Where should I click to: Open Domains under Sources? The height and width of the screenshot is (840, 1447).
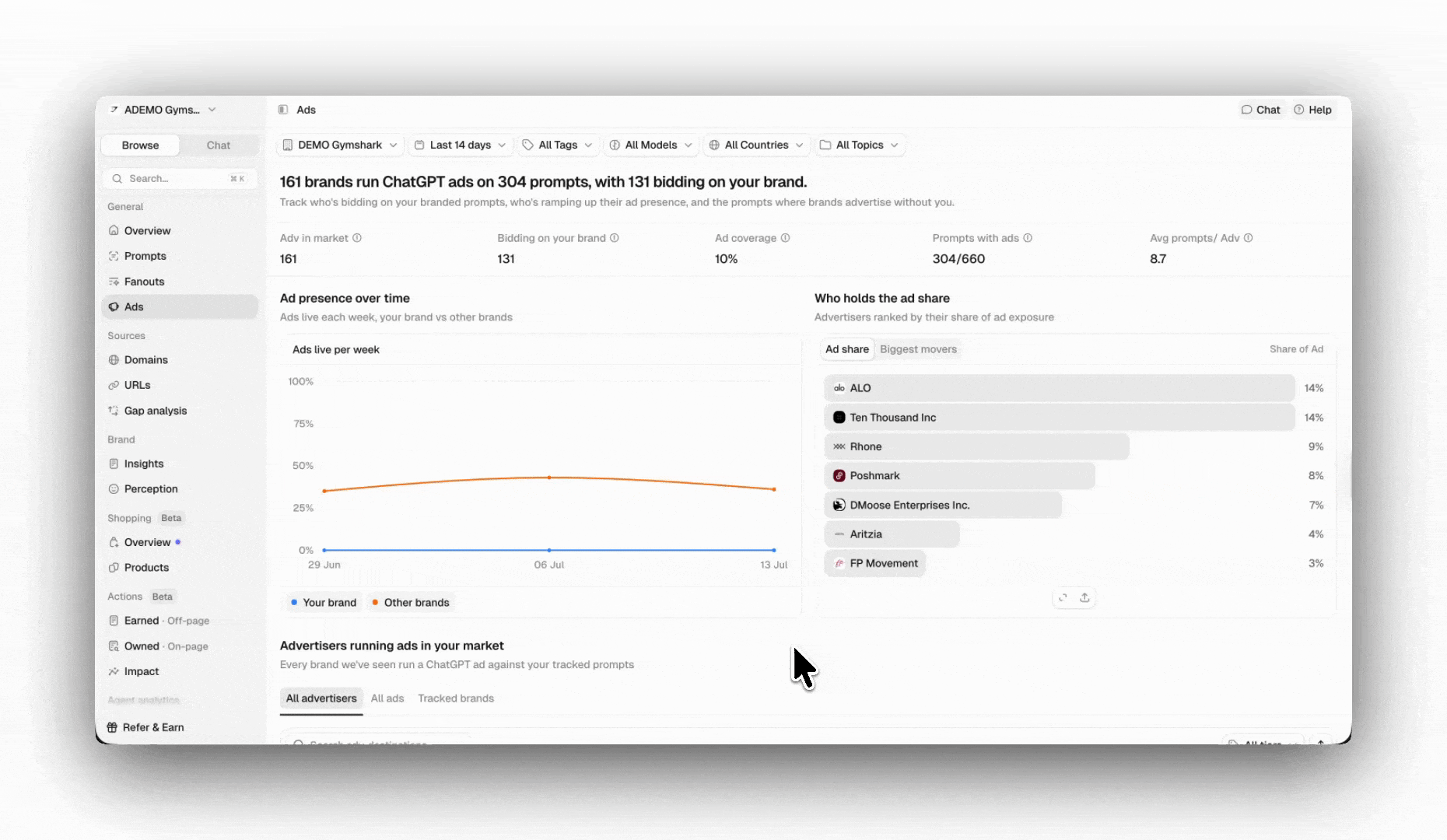click(x=179, y=360)
